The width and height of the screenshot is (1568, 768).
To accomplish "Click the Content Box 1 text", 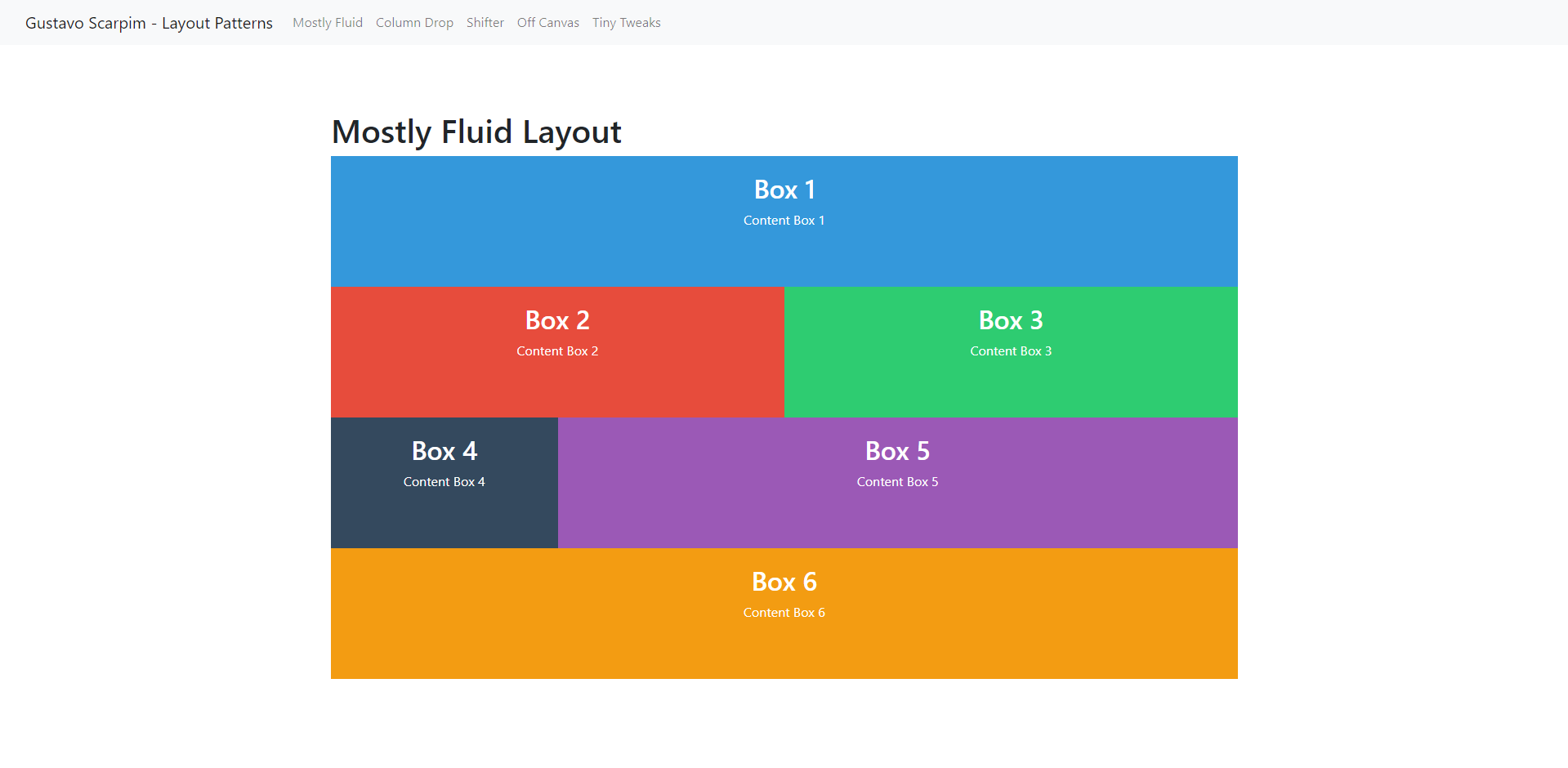I will click(784, 220).
